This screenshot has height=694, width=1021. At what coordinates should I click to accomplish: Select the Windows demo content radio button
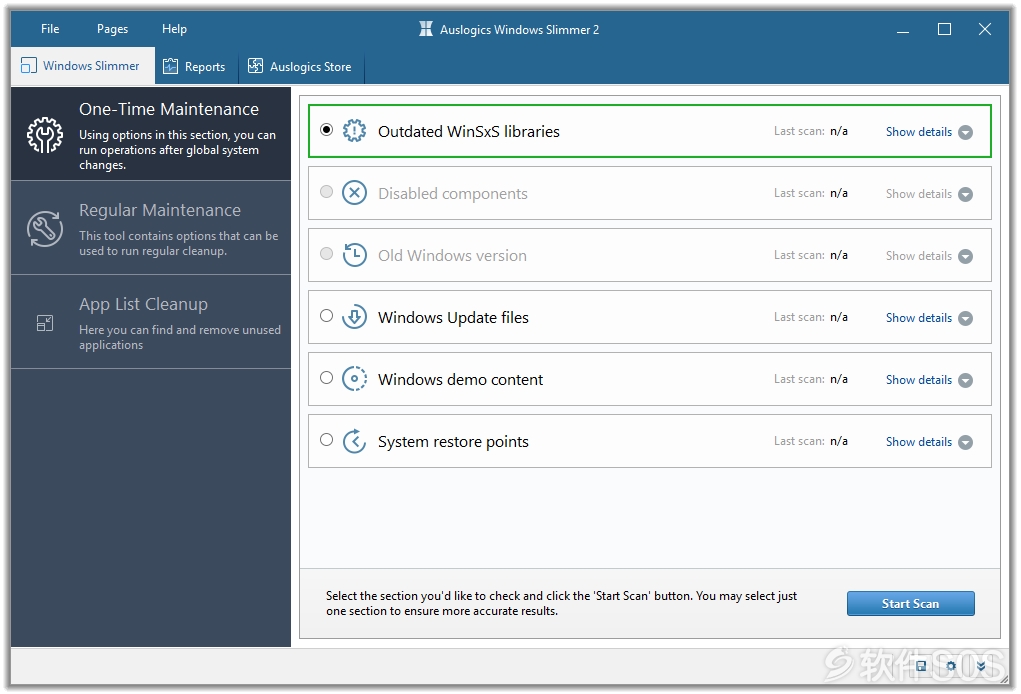[x=326, y=378]
